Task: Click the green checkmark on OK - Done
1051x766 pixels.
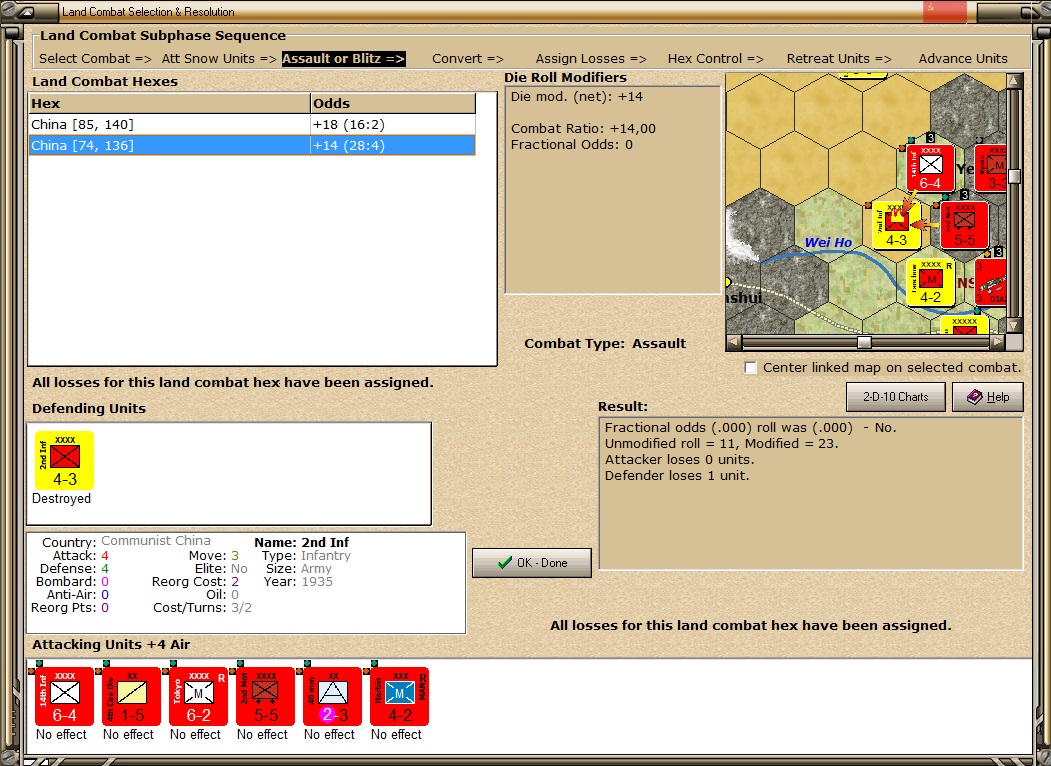Action: point(505,563)
